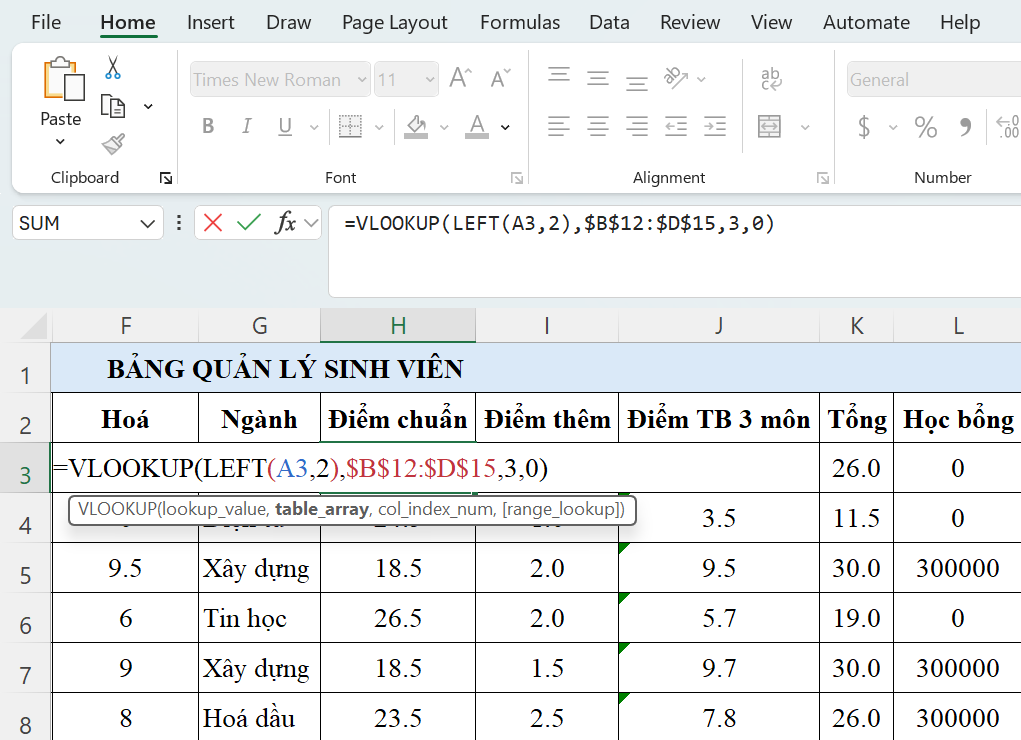Click table_array in the VLOOKUP tooltip

tap(322, 510)
